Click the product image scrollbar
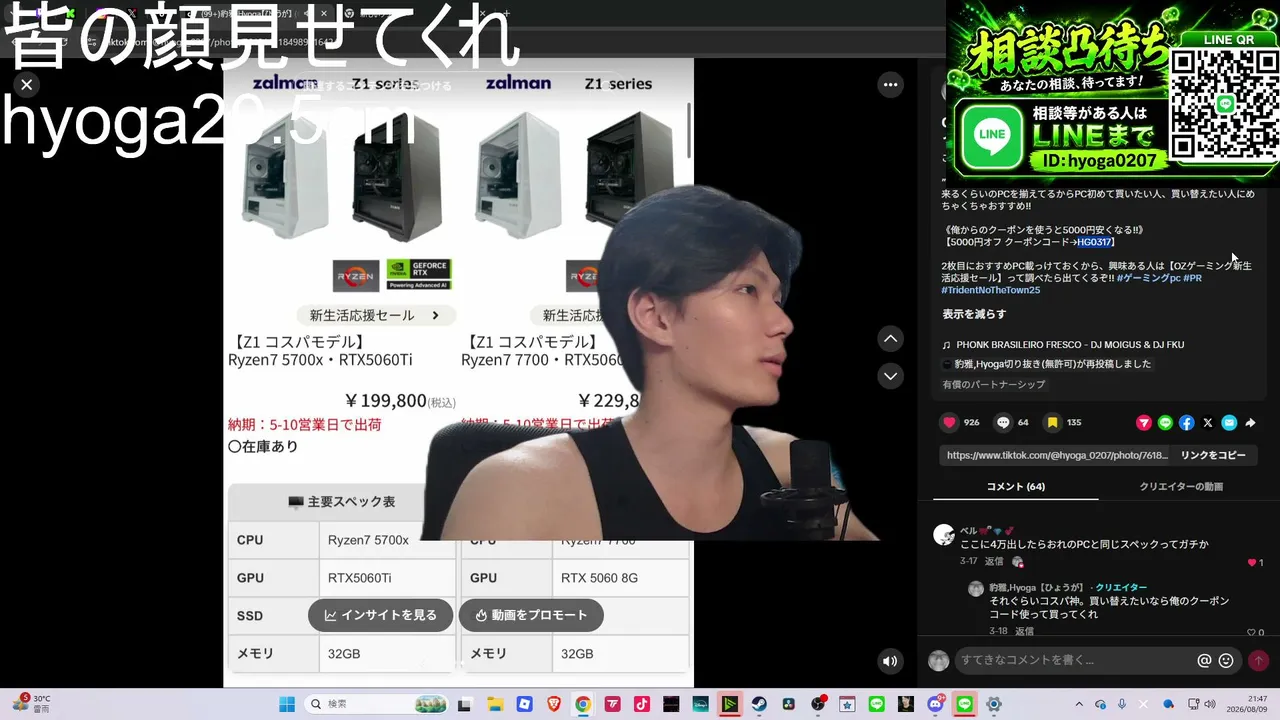 pos(689,130)
